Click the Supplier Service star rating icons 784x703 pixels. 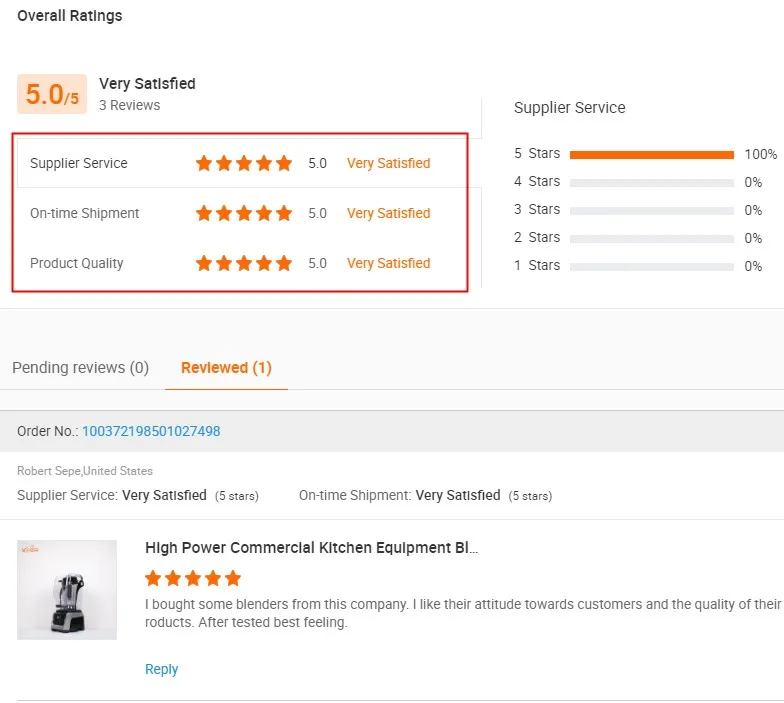[x=244, y=163]
